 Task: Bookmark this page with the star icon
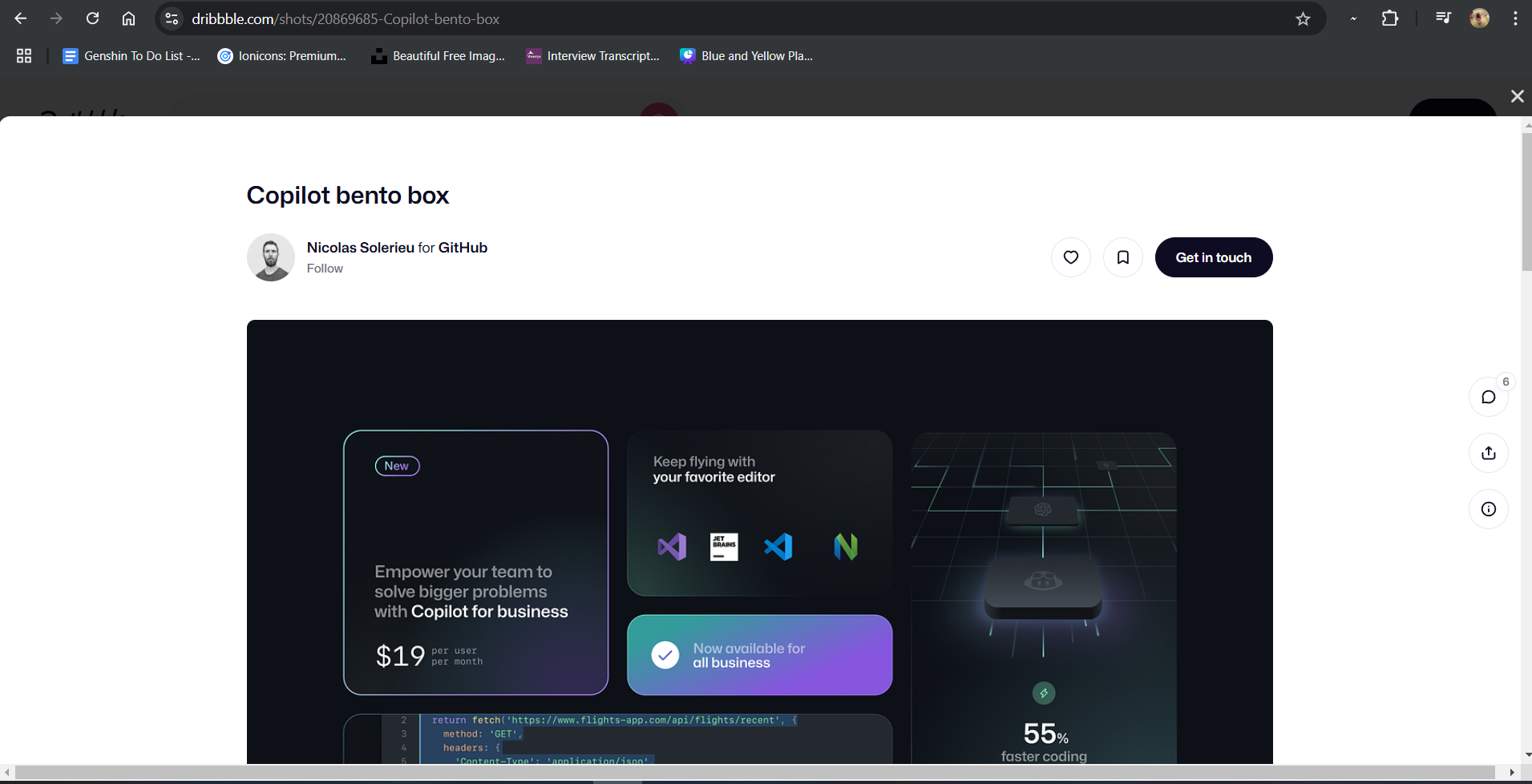(1303, 18)
